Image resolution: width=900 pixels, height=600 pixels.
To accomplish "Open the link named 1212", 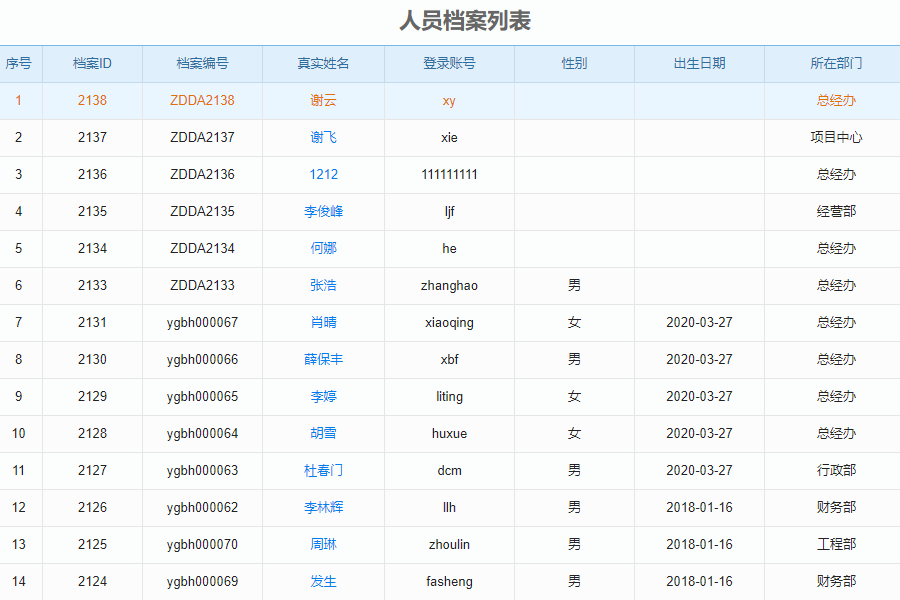I will (323, 174).
